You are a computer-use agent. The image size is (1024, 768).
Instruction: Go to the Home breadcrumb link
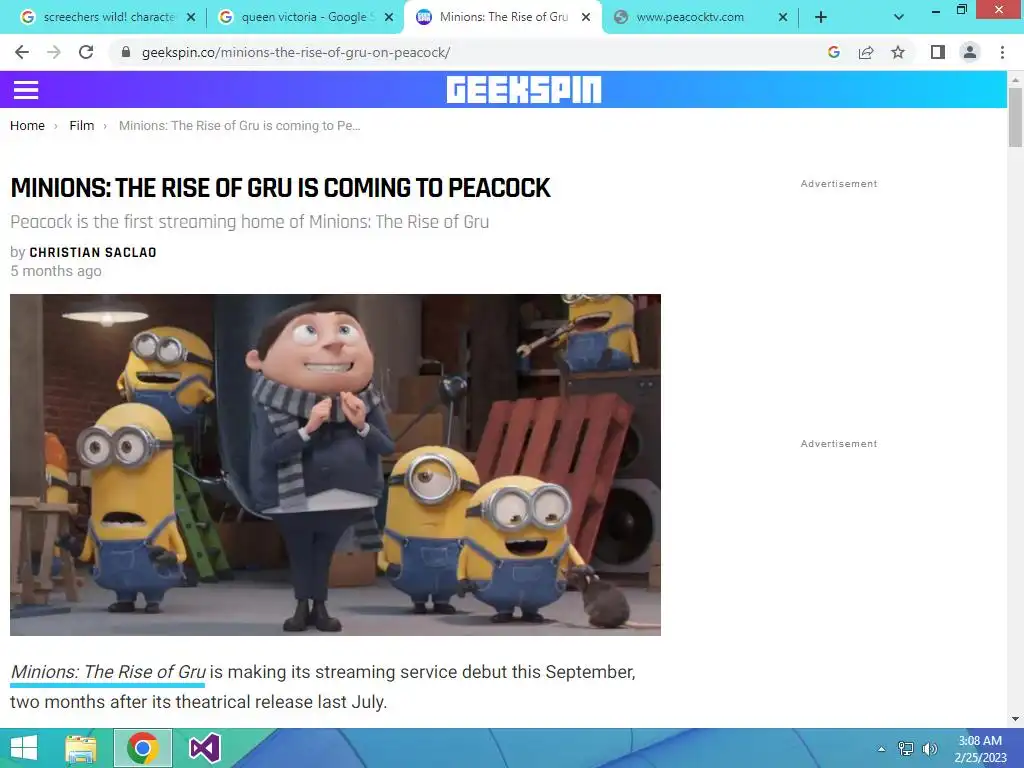click(x=27, y=125)
